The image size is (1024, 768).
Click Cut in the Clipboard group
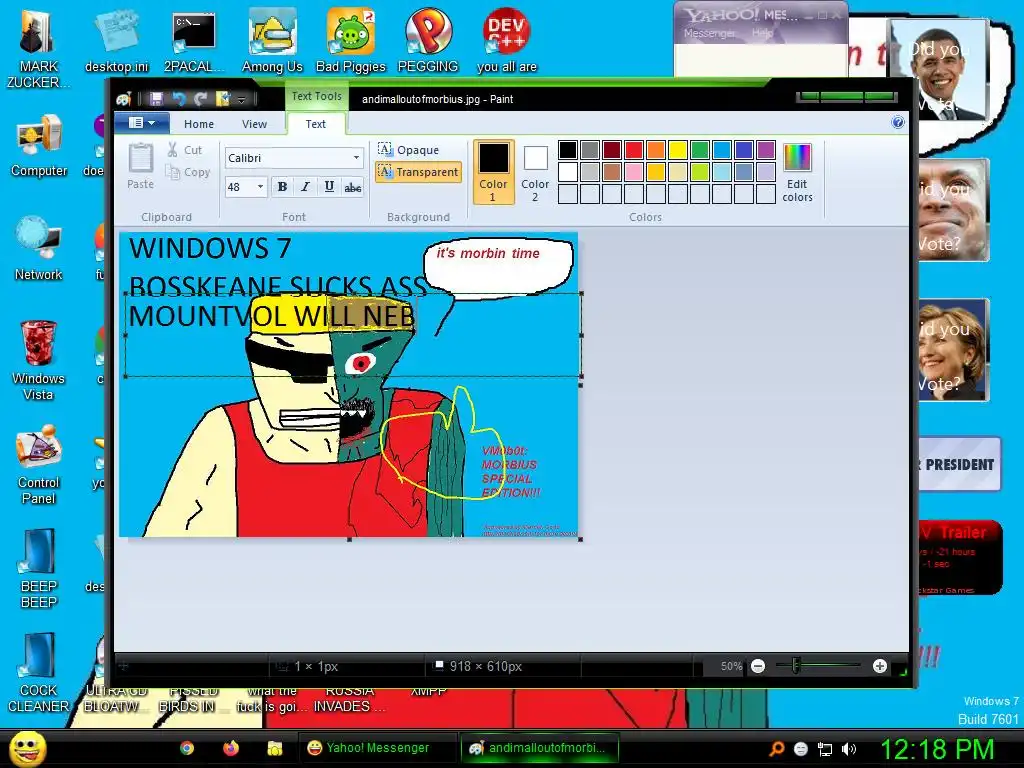(x=185, y=150)
